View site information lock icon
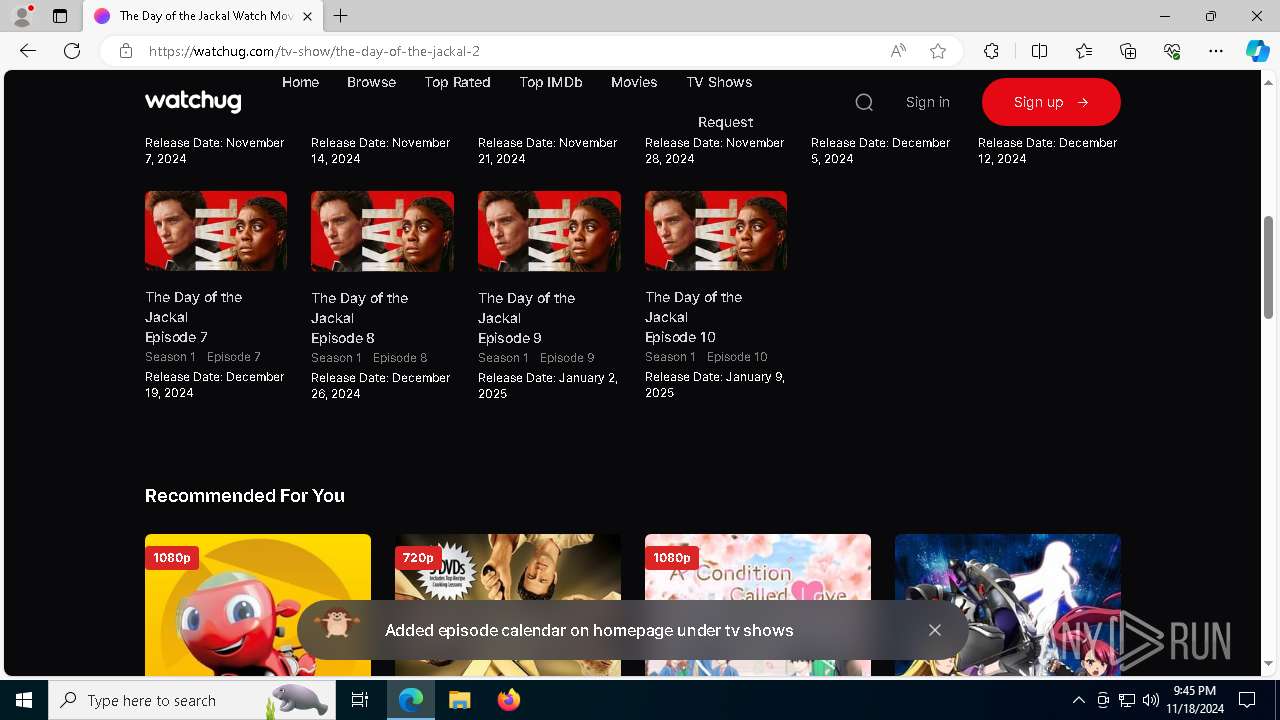Image resolution: width=1280 pixels, height=720 pixels. [126, 51]
